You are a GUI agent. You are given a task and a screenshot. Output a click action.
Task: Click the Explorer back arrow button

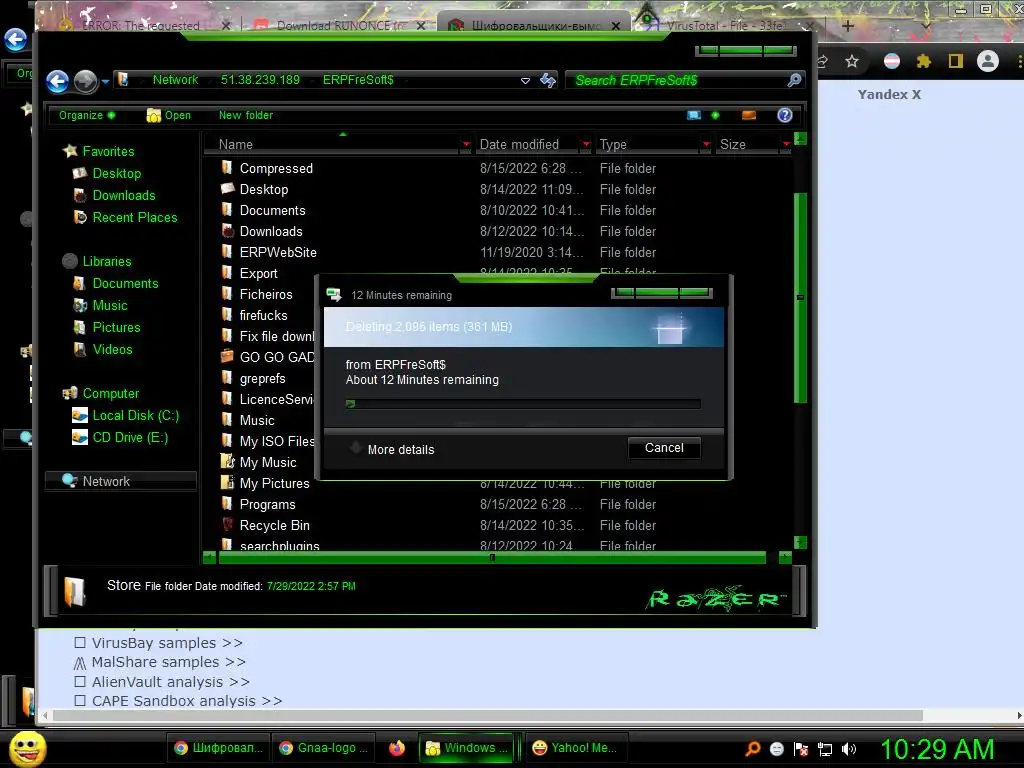coord(57,81)
